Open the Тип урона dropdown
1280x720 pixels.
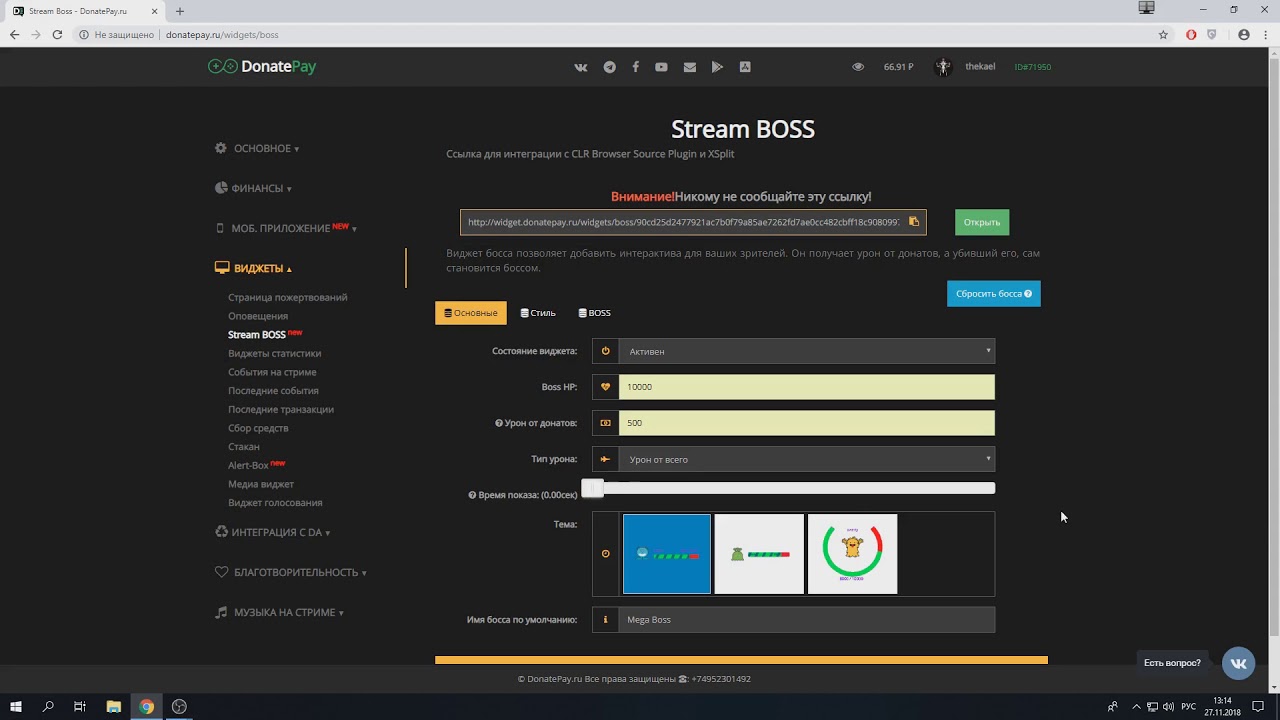click(x=806, y=459)
